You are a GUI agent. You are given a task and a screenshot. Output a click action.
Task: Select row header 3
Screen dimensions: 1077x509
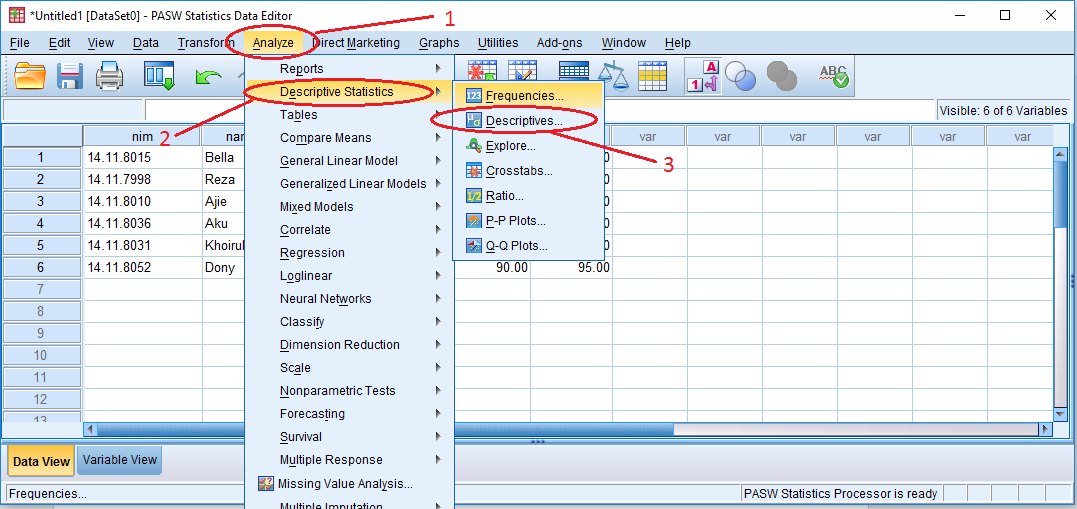41,201
